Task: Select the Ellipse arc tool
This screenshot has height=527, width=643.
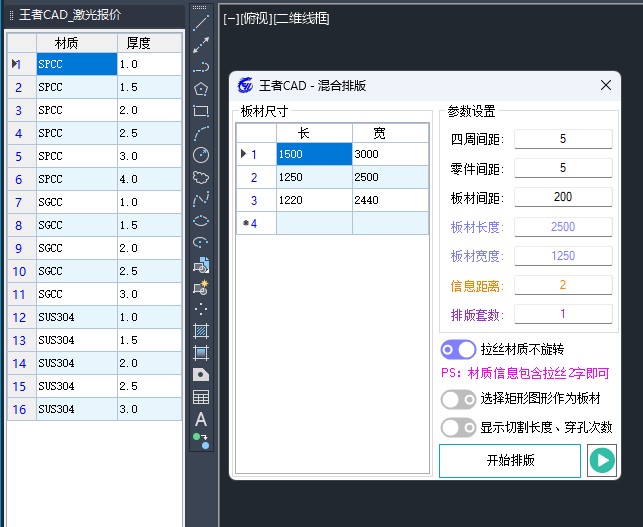Action: click(201, 243)
